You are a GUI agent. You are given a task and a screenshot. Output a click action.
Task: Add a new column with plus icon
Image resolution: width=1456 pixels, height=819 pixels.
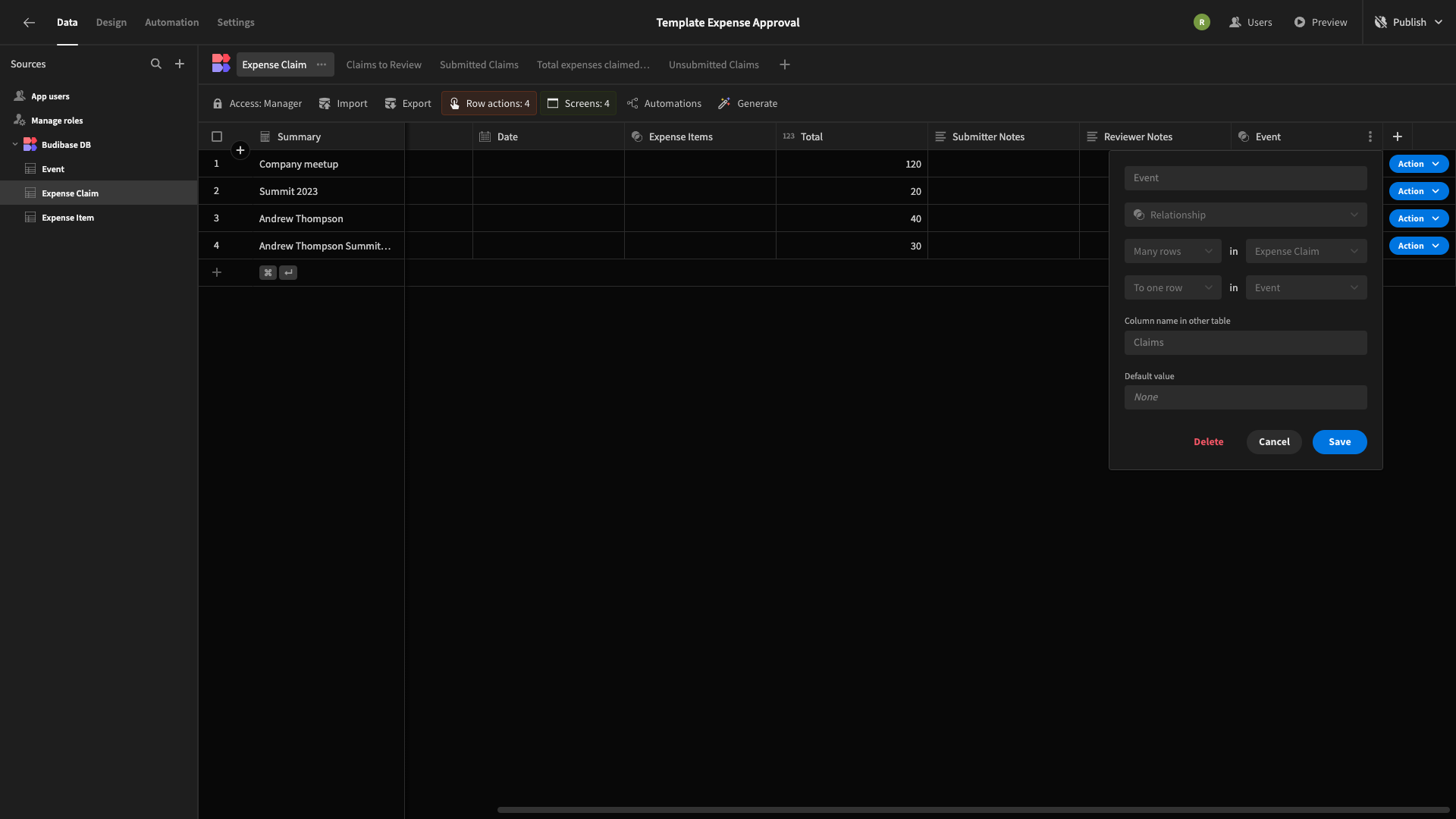pyautogui.click(x=1398, y=137)
